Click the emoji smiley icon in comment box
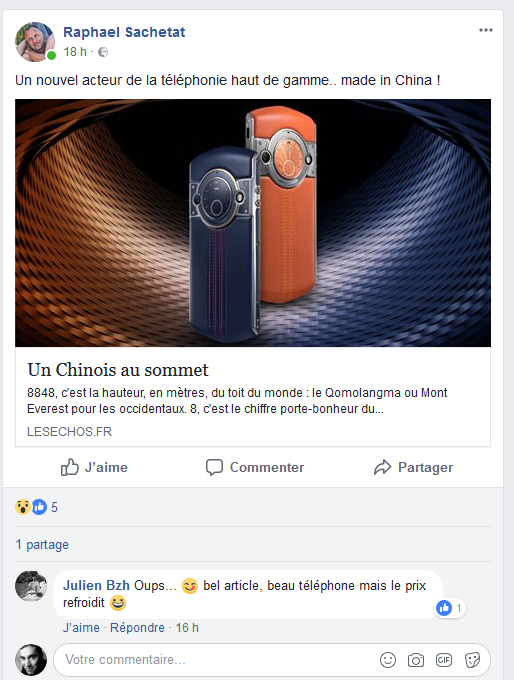Viewport: 514px width, 680px height. (x=388, y=660)
